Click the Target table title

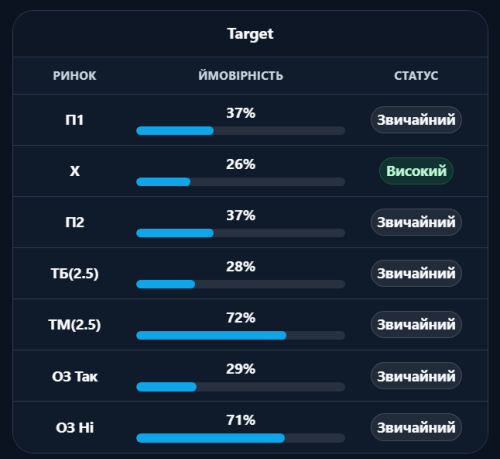pyautogui.click(x=250, y=34)
